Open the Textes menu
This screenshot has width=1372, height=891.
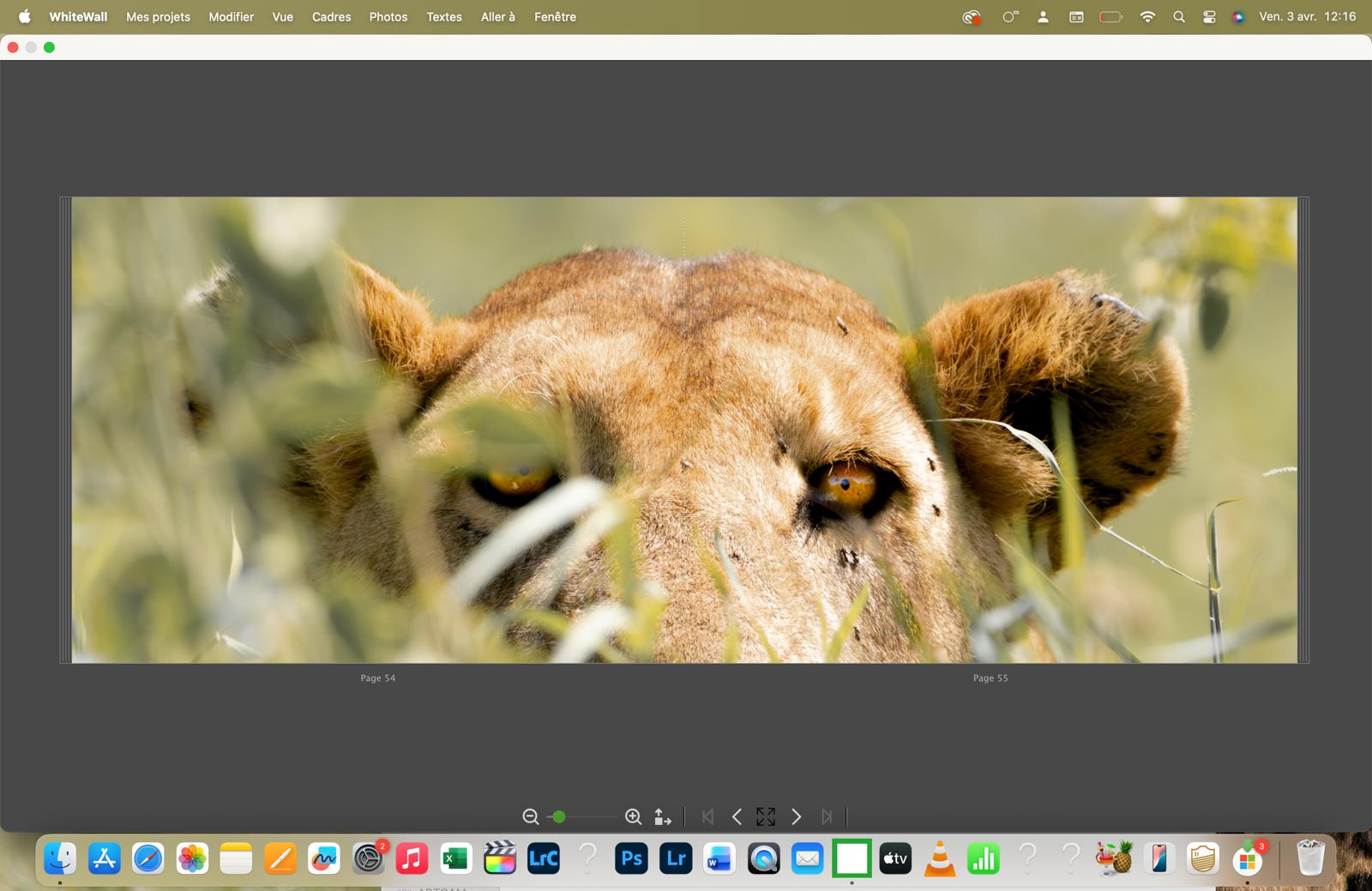coord(444,17)
